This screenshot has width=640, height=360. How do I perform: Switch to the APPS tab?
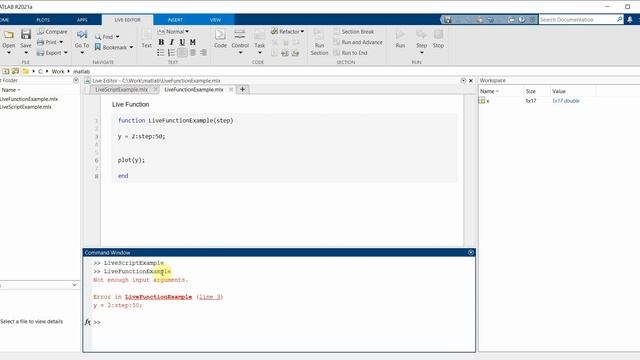click(82, 20)
